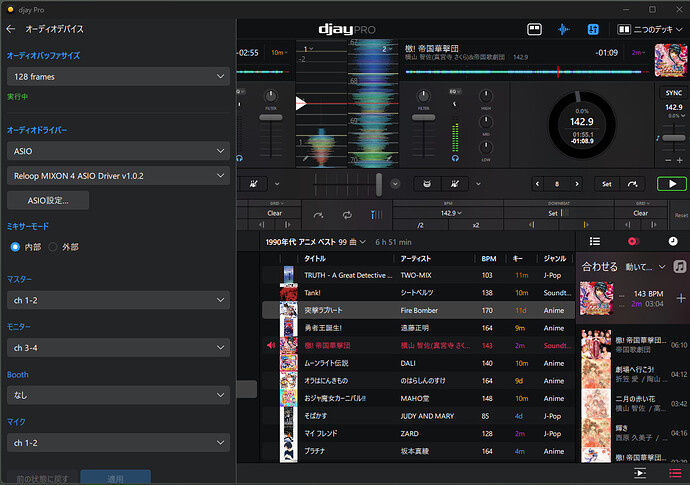Select the JUDY AND MARY そばかす track
The width and height of the screenshot is (690, 485).
point(418,416)
